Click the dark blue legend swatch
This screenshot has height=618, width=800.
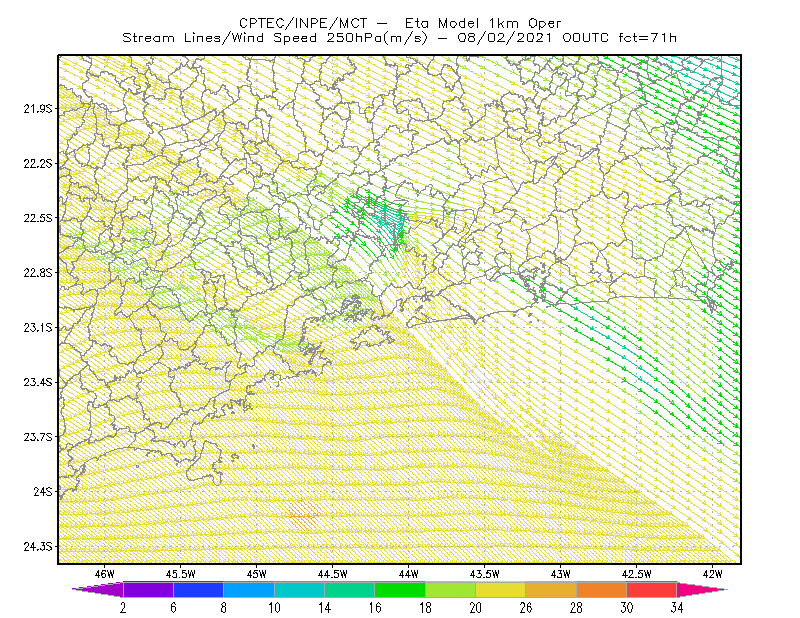[x=198, y=589]
